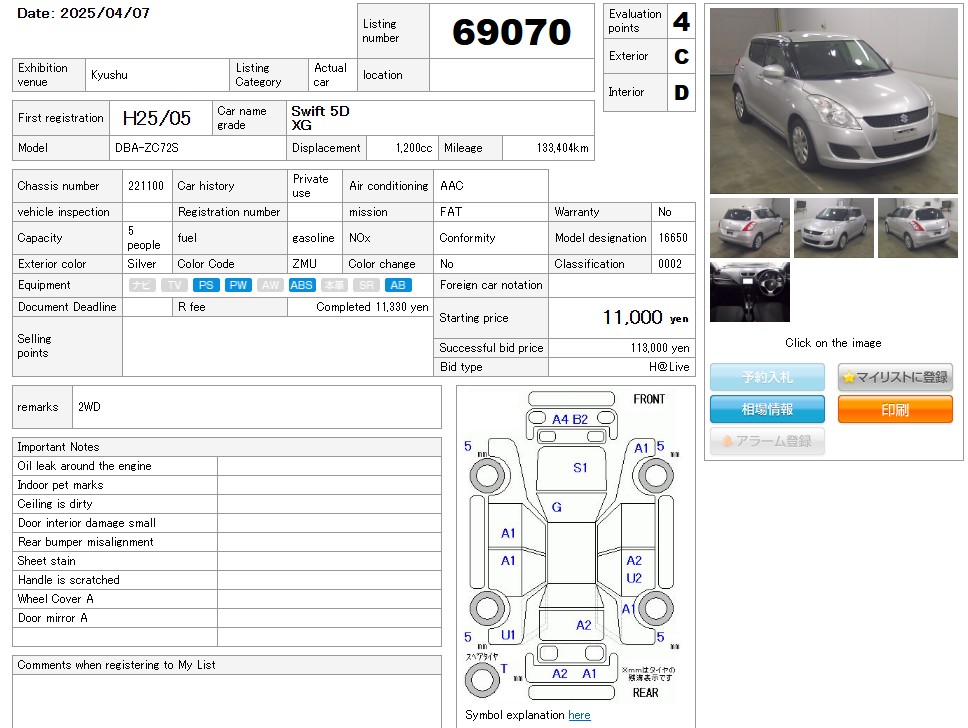The image size is (968, 728).
Task: Click the bid type H@Live
Action: coord(669,367)
